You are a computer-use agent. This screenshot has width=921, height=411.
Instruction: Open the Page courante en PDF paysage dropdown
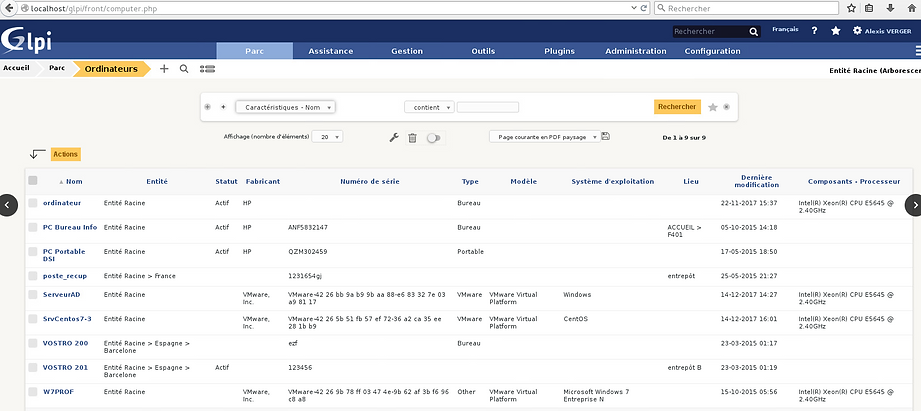(x=545, y=137)
